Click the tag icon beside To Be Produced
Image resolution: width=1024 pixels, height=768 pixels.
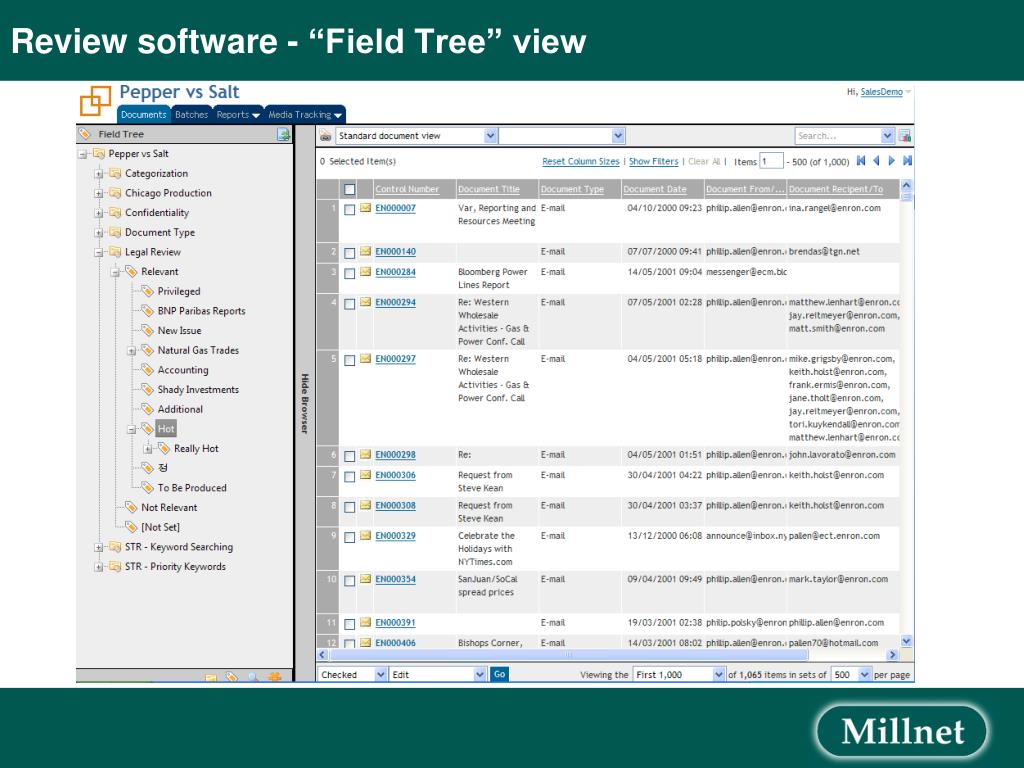[x=148, y=487]
